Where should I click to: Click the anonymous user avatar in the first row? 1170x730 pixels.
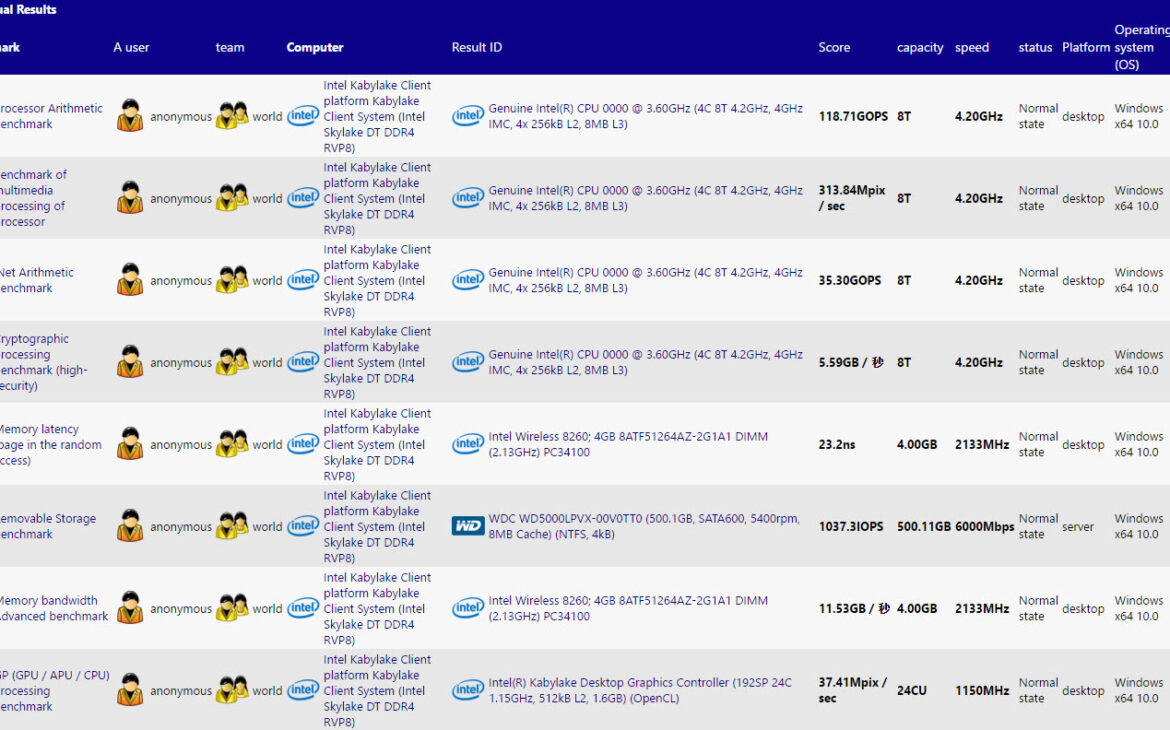point(130,116)
